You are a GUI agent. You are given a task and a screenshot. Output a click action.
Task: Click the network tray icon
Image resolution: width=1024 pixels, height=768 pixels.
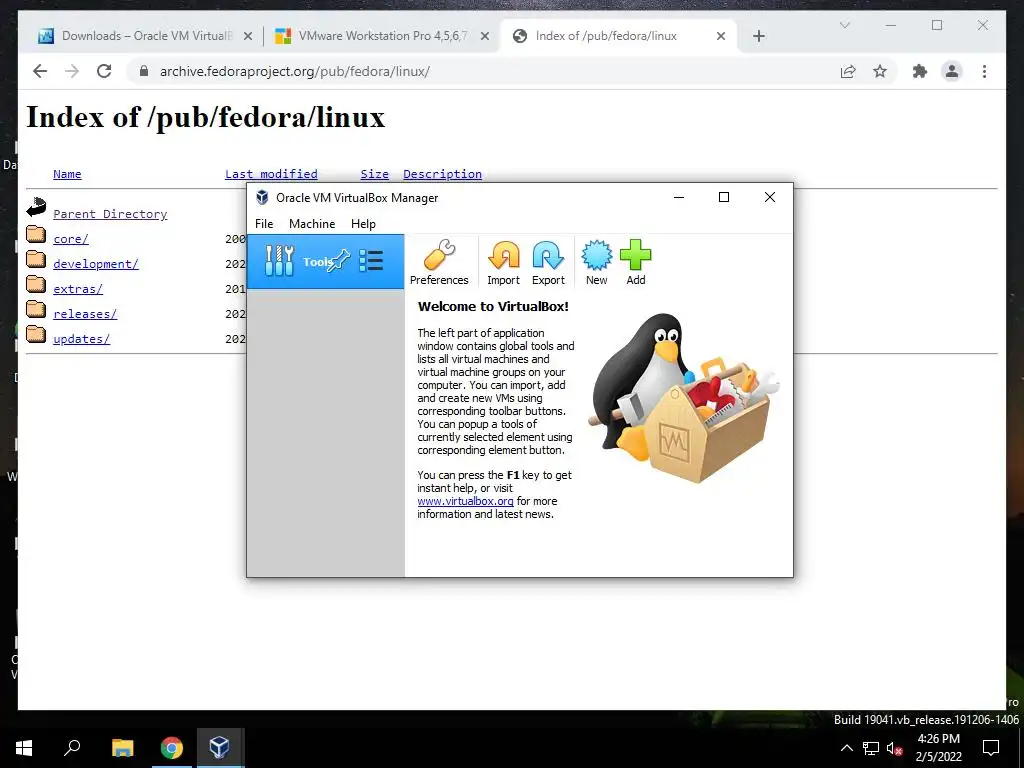coord(871,748)
